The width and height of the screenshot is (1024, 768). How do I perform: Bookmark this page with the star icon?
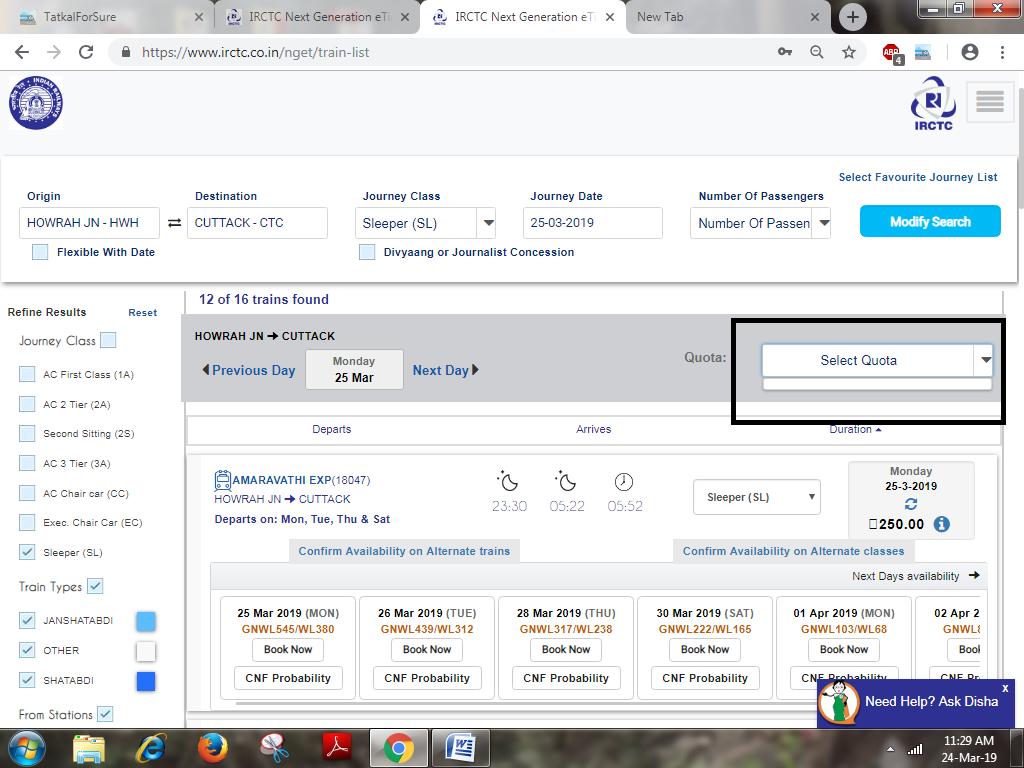(848, 52)
